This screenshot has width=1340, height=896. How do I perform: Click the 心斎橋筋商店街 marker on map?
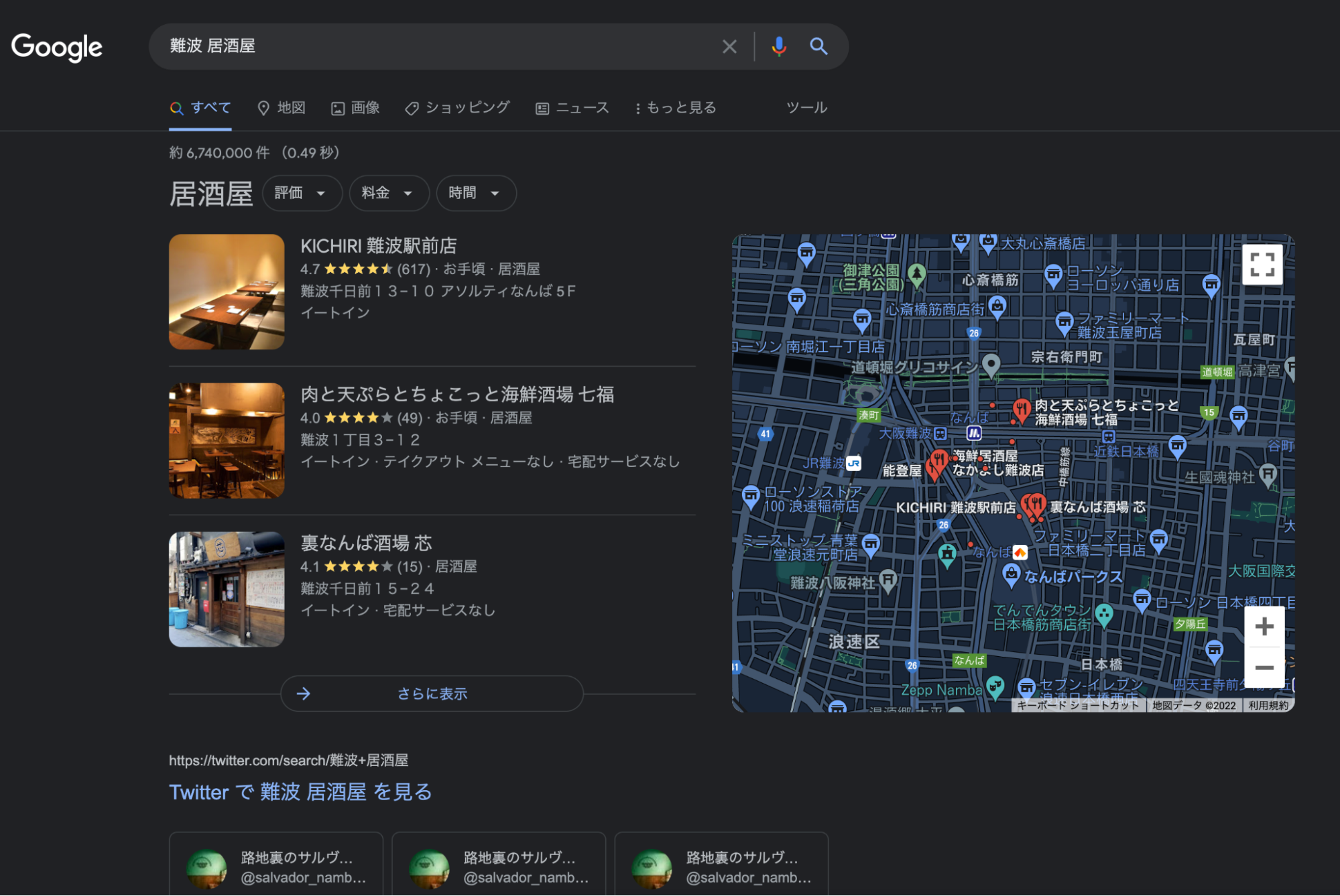[x=997, y=308]
